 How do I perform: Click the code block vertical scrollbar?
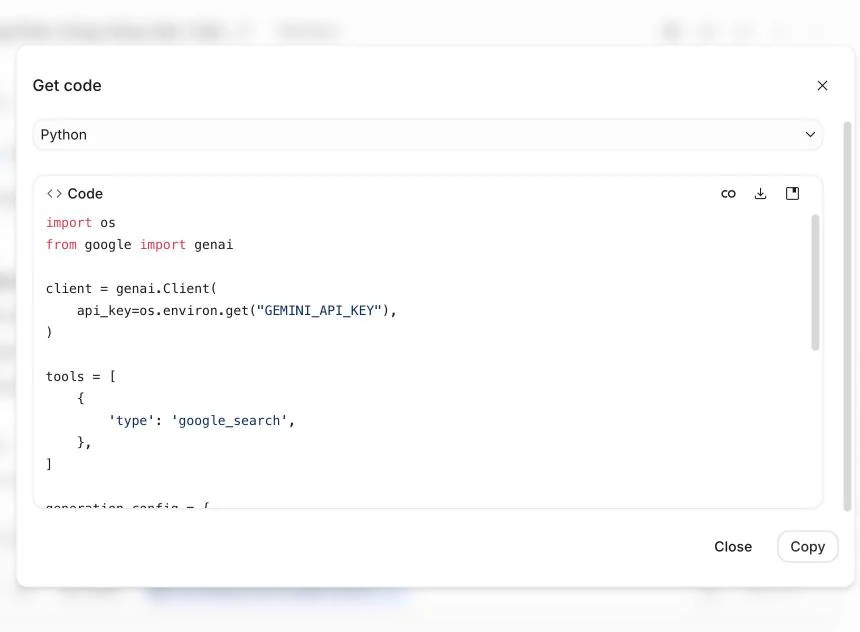coord(815,283)
